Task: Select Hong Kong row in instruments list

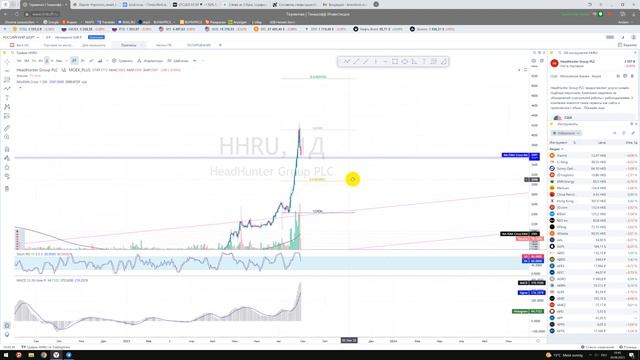Action: 593,201
